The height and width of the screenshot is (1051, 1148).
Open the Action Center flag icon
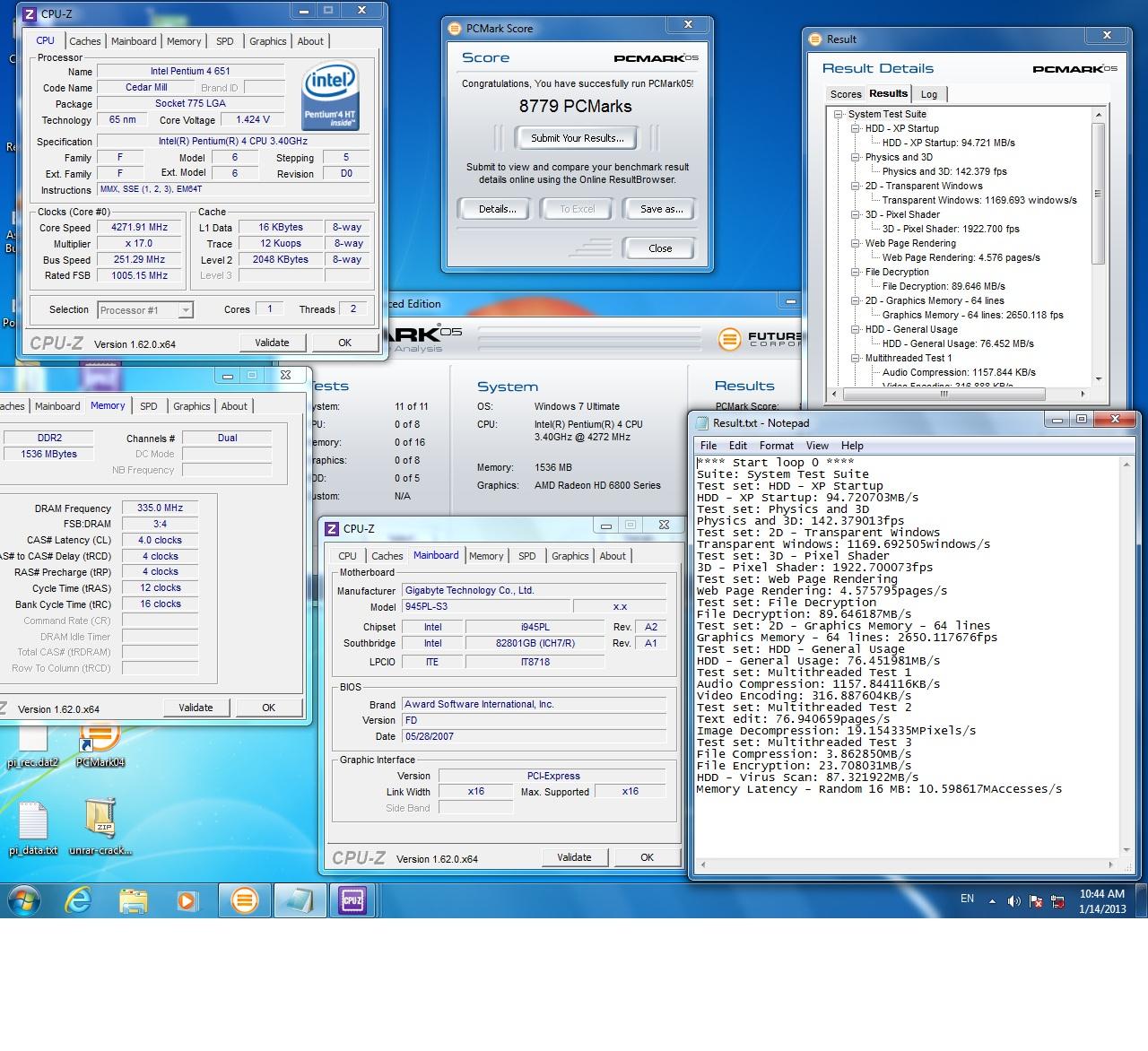coord(1036,901)
